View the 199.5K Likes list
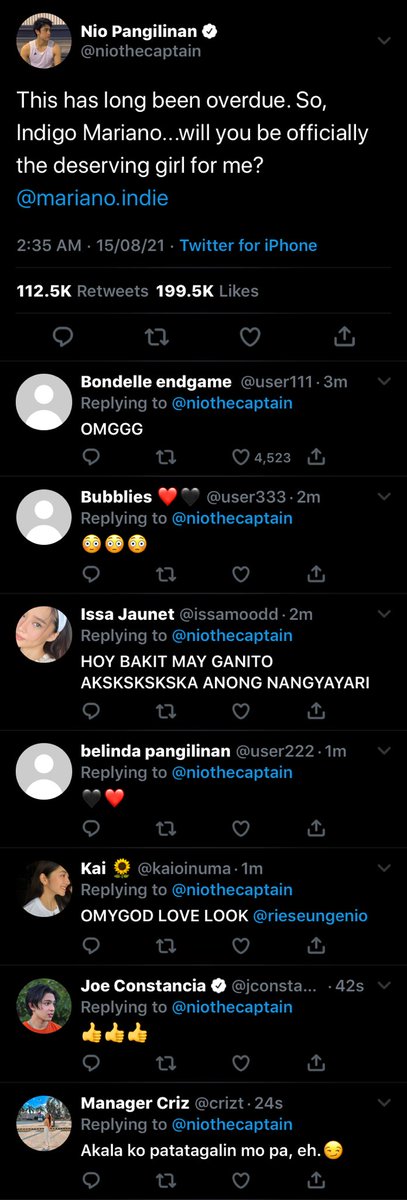407x1200 pixels. tap(208, 291)
